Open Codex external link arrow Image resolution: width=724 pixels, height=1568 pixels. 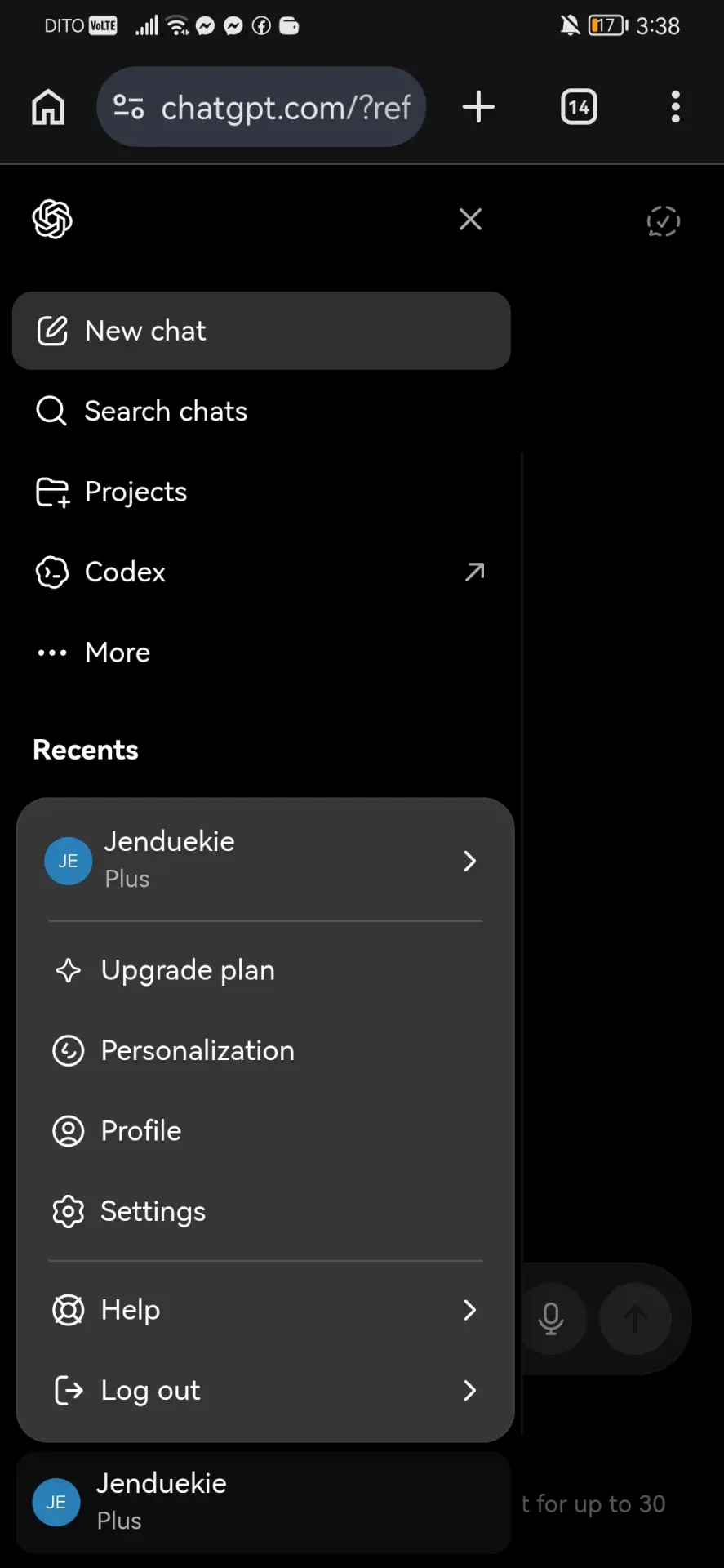click(x=474, y=572)
